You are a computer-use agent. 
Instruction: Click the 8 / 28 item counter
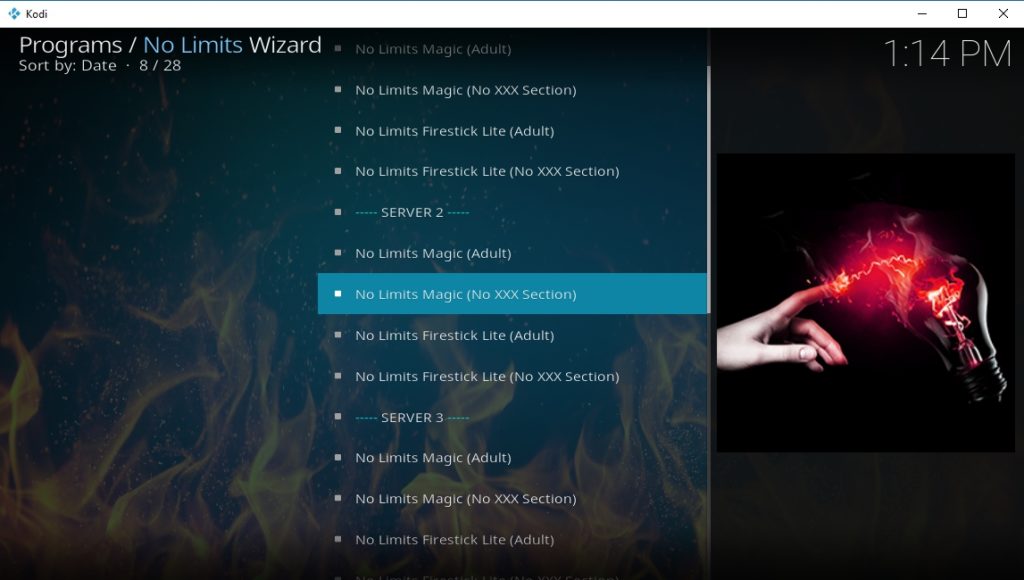(160, 65)
